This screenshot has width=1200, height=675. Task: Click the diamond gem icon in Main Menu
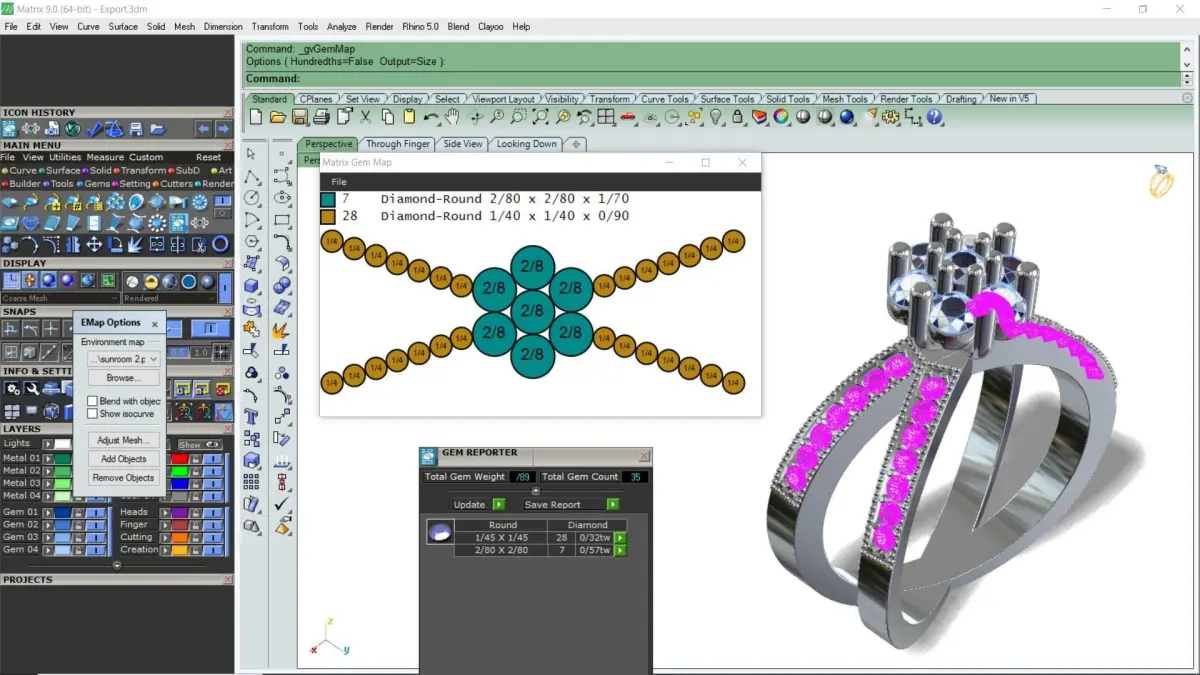point(30,222)
